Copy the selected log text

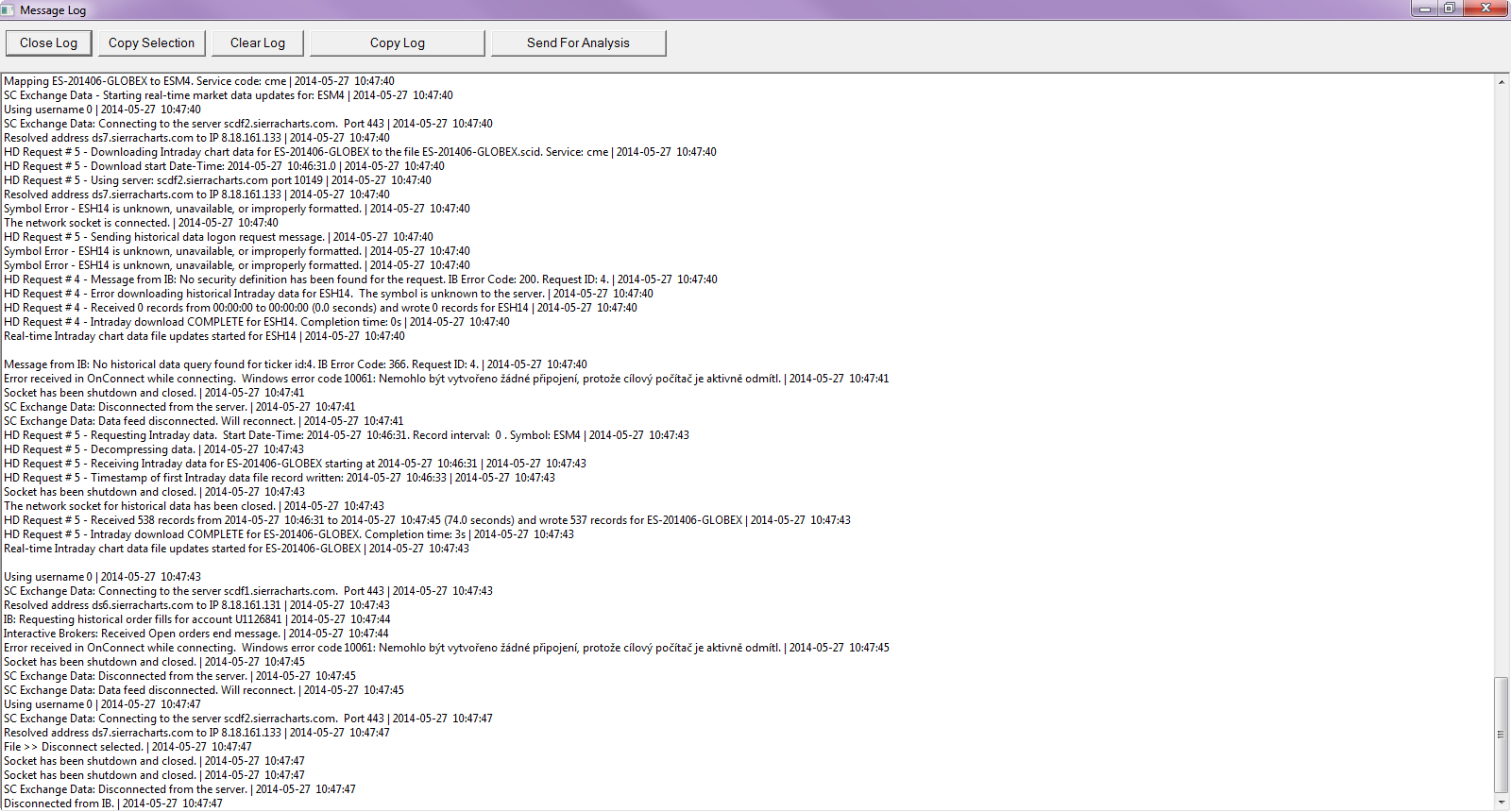click(x=151, y=43)
